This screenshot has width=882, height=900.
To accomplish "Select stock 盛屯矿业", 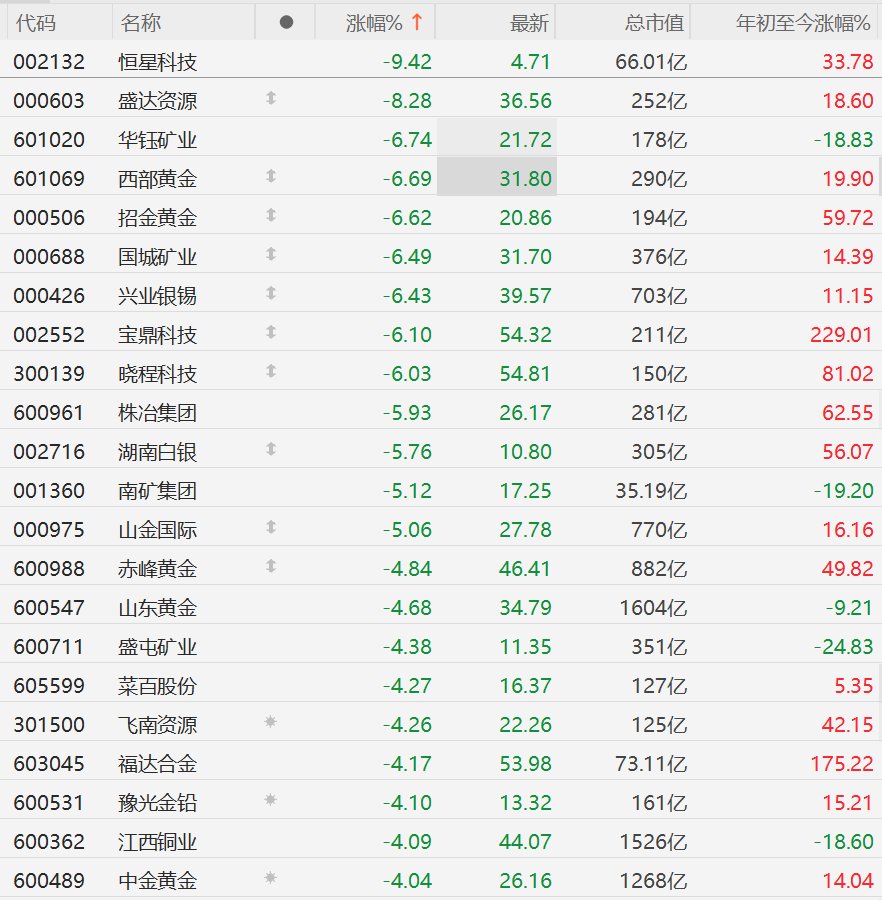I will pos(157,647).
